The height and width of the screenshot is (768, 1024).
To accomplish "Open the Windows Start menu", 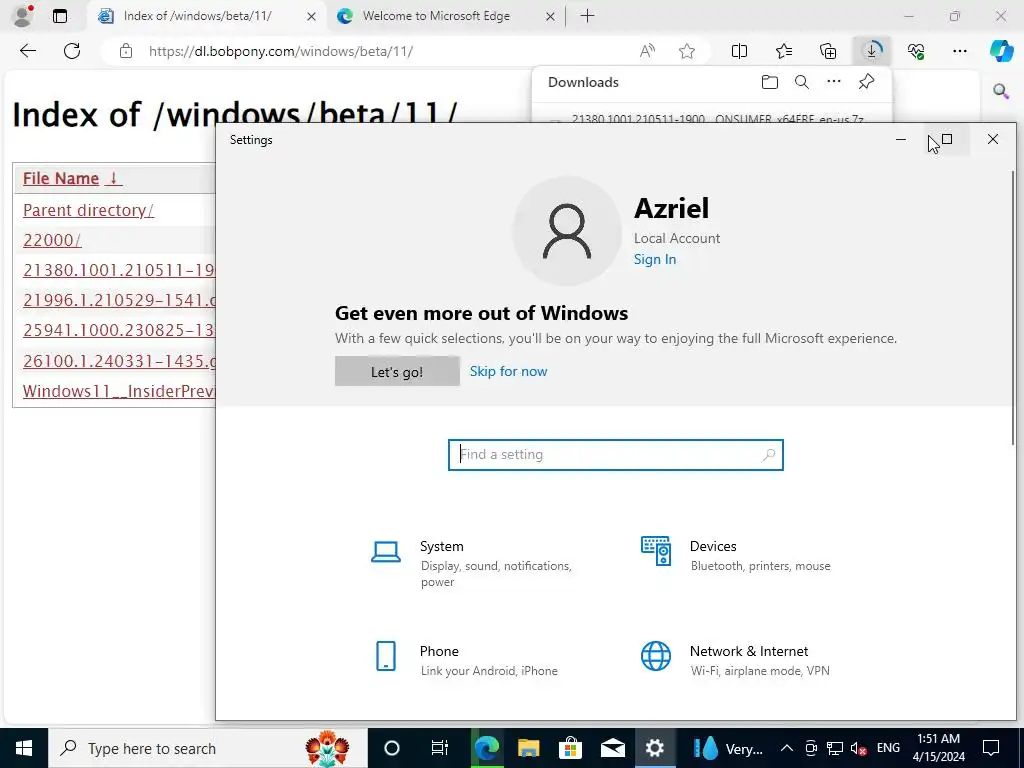I will (24, 748).
